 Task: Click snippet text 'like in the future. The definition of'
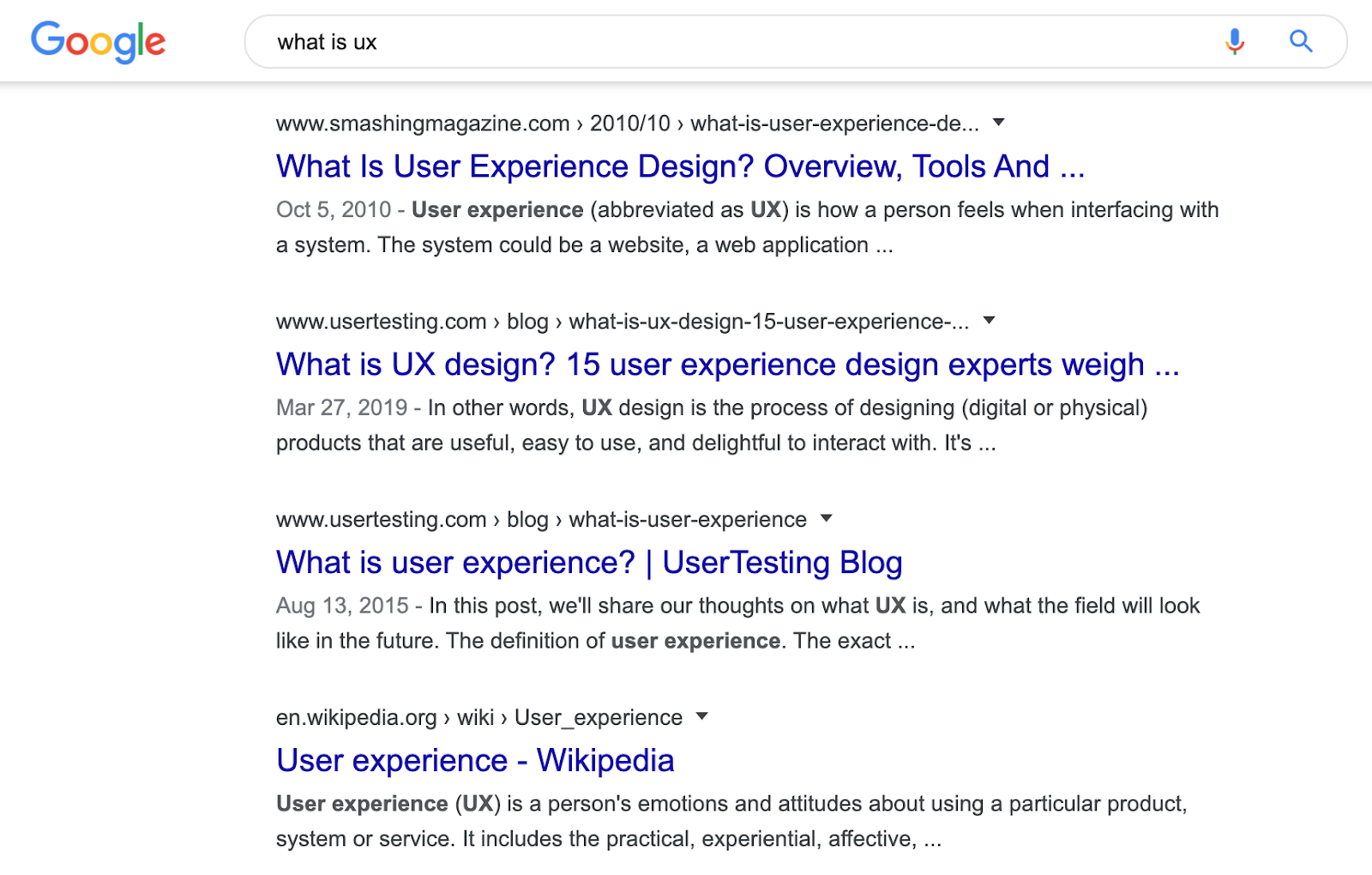coord(441,642)
